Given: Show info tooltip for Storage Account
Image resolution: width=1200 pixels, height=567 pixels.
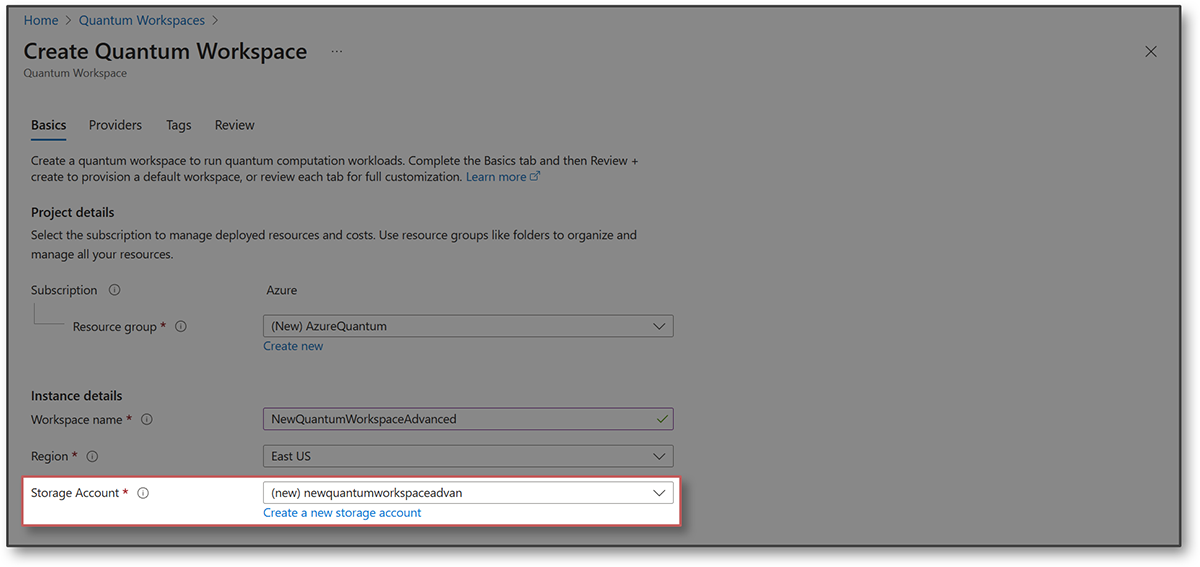Looking at the screenshot, I should click(143, 493).
